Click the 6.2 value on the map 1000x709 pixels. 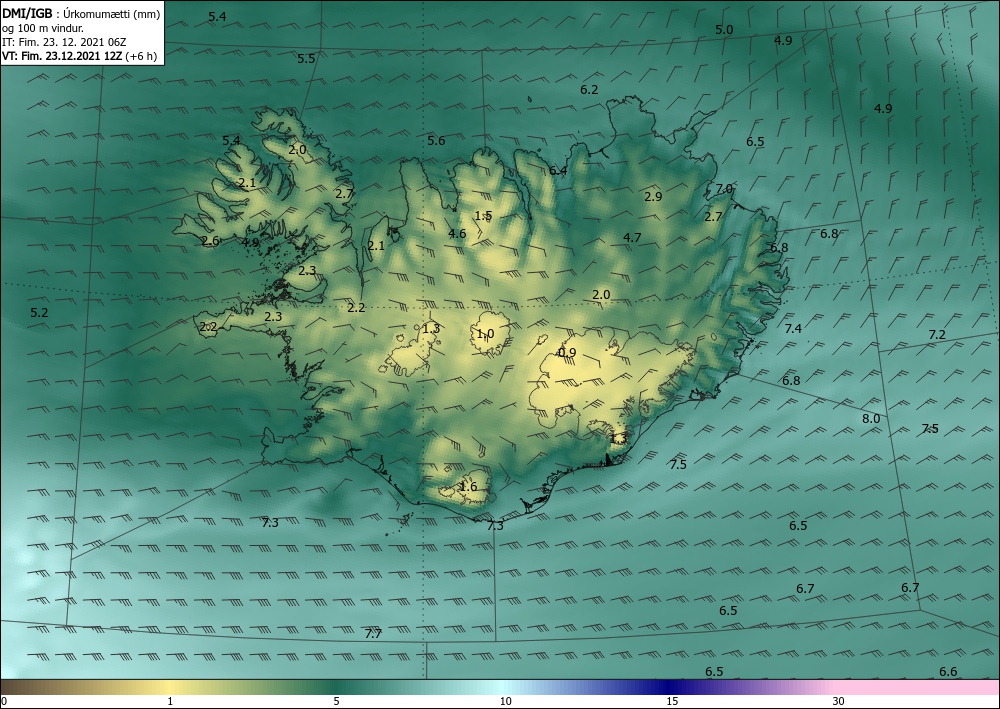589,90
